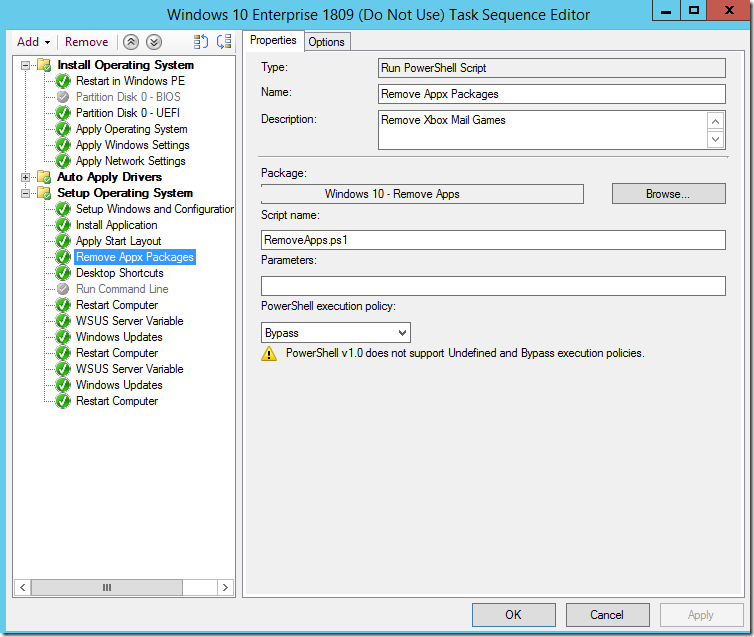Image resolution: width=754 pixels, height=637 pixels.
Task: Click the Name field Remove Appx Packages
Action: click(552, 94)
